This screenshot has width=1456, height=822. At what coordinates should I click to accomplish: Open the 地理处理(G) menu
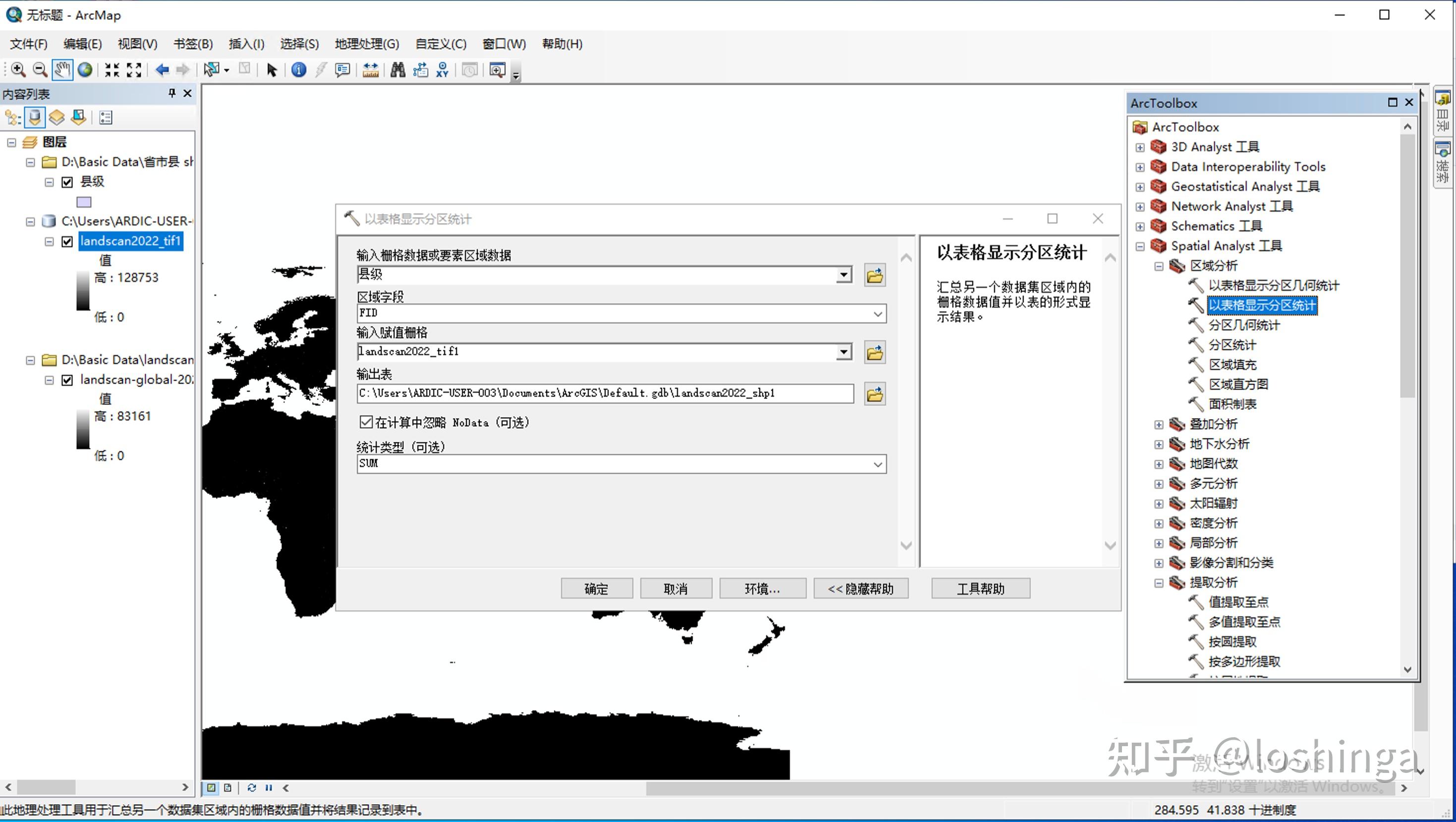366,44
